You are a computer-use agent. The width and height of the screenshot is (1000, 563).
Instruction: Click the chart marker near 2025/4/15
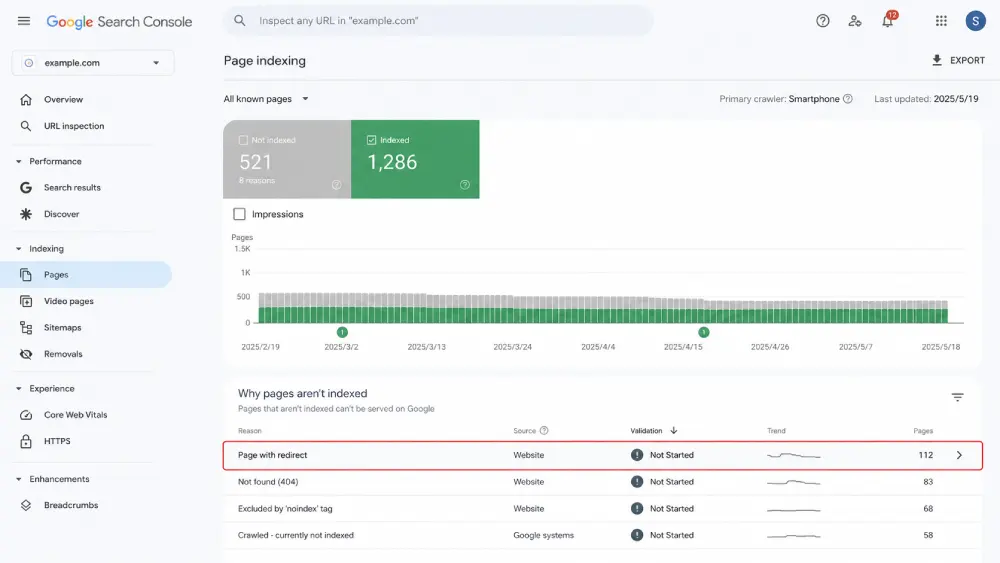(703, 332)
